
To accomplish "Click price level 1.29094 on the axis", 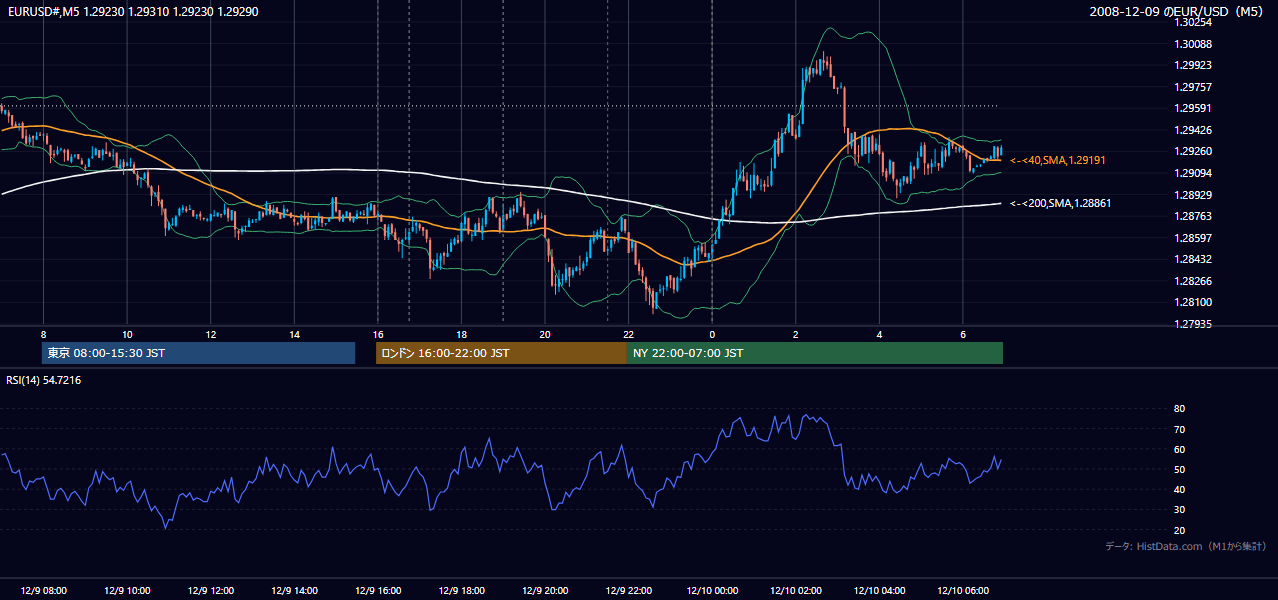I will tap(1193, 173).
